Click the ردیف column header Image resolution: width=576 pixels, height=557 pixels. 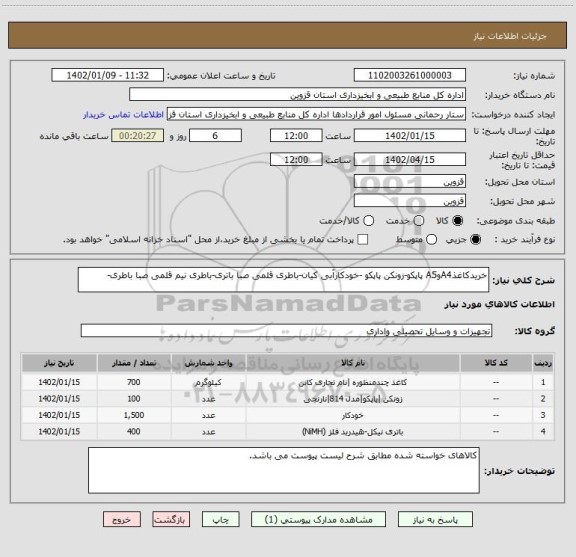pos(543,363)
